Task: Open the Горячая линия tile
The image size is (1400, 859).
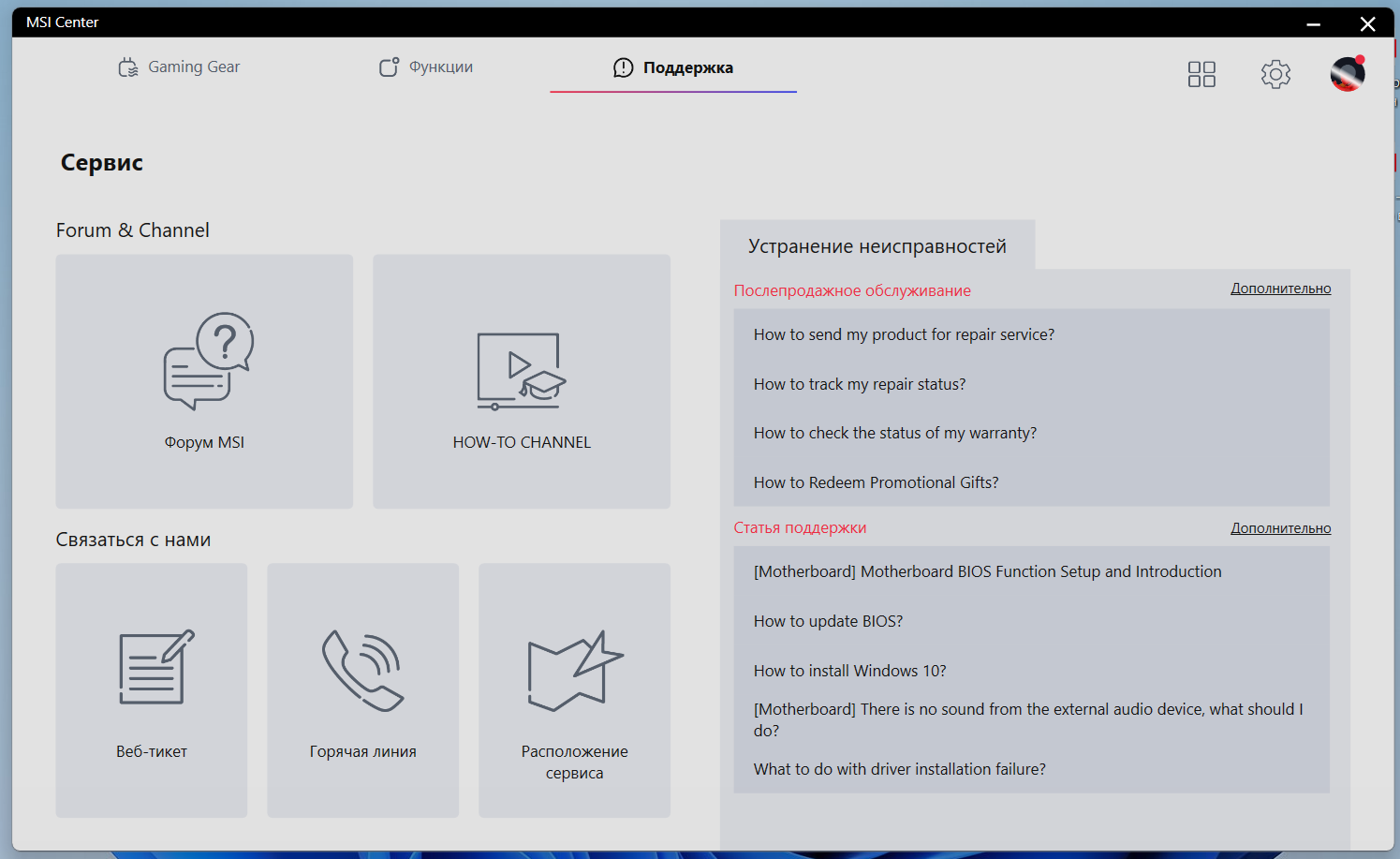Action: point(363,690)
